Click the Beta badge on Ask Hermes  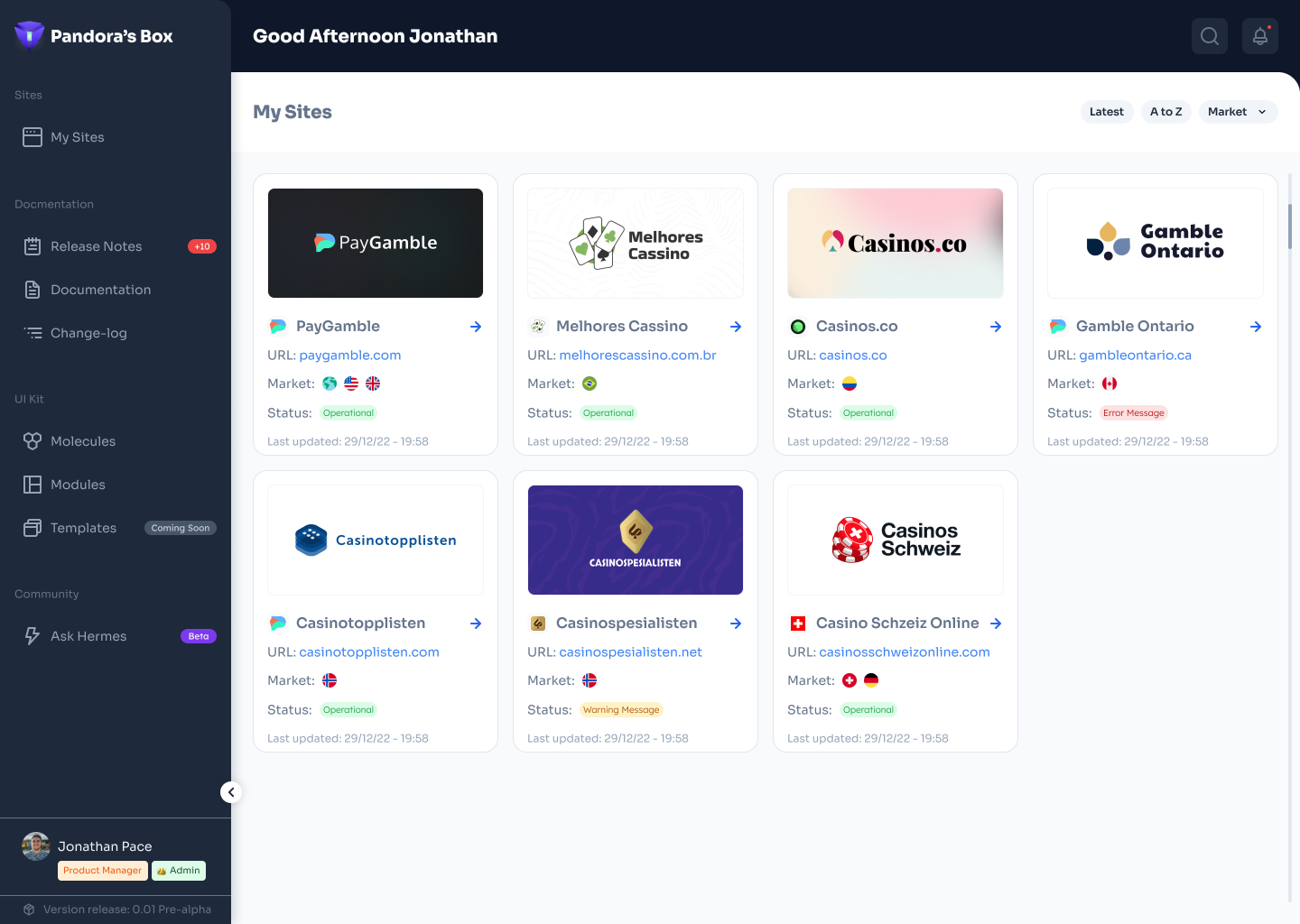coord(199,636)
